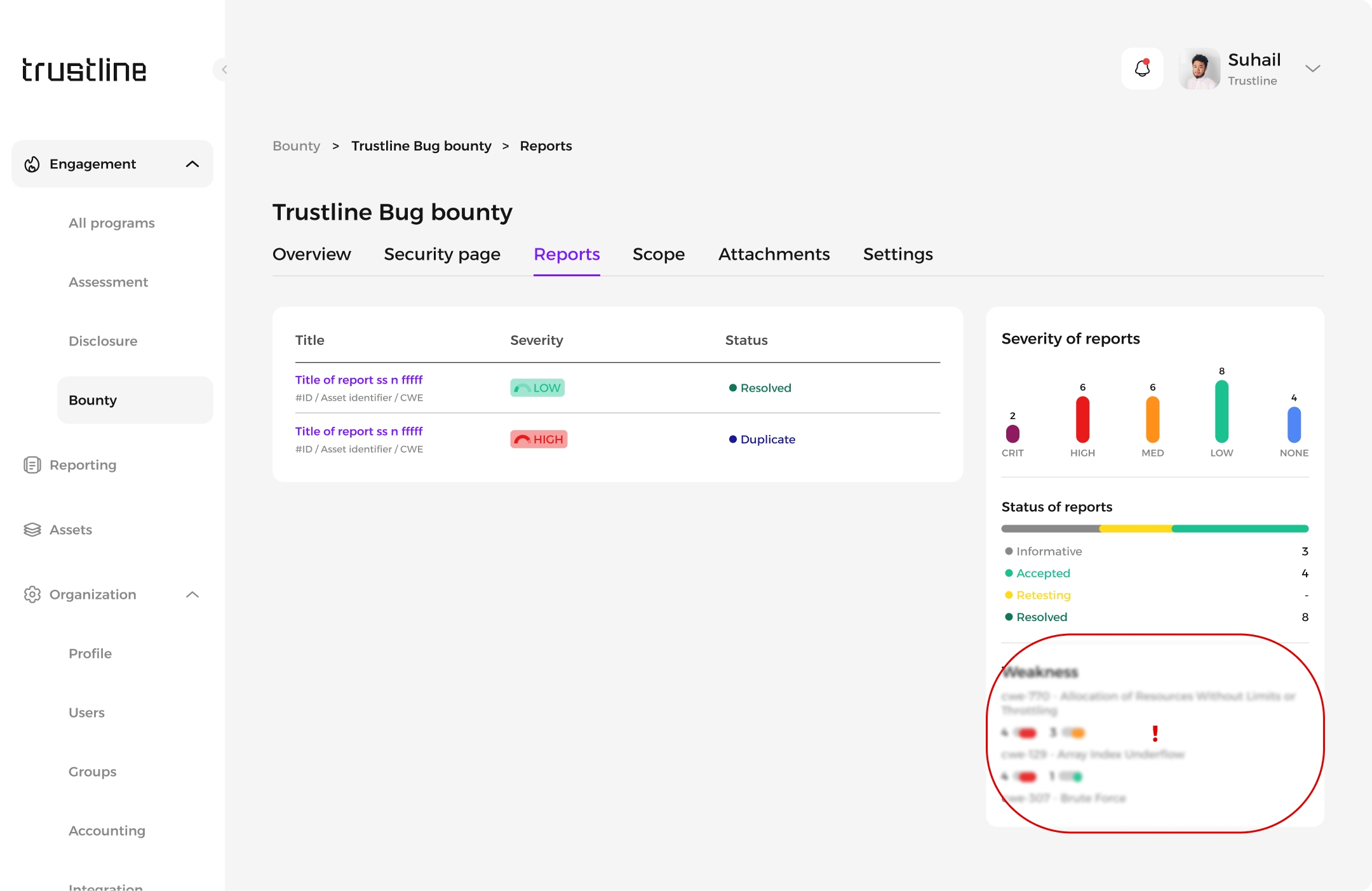Click Suhail's profile avatar

coord(1199,69)
